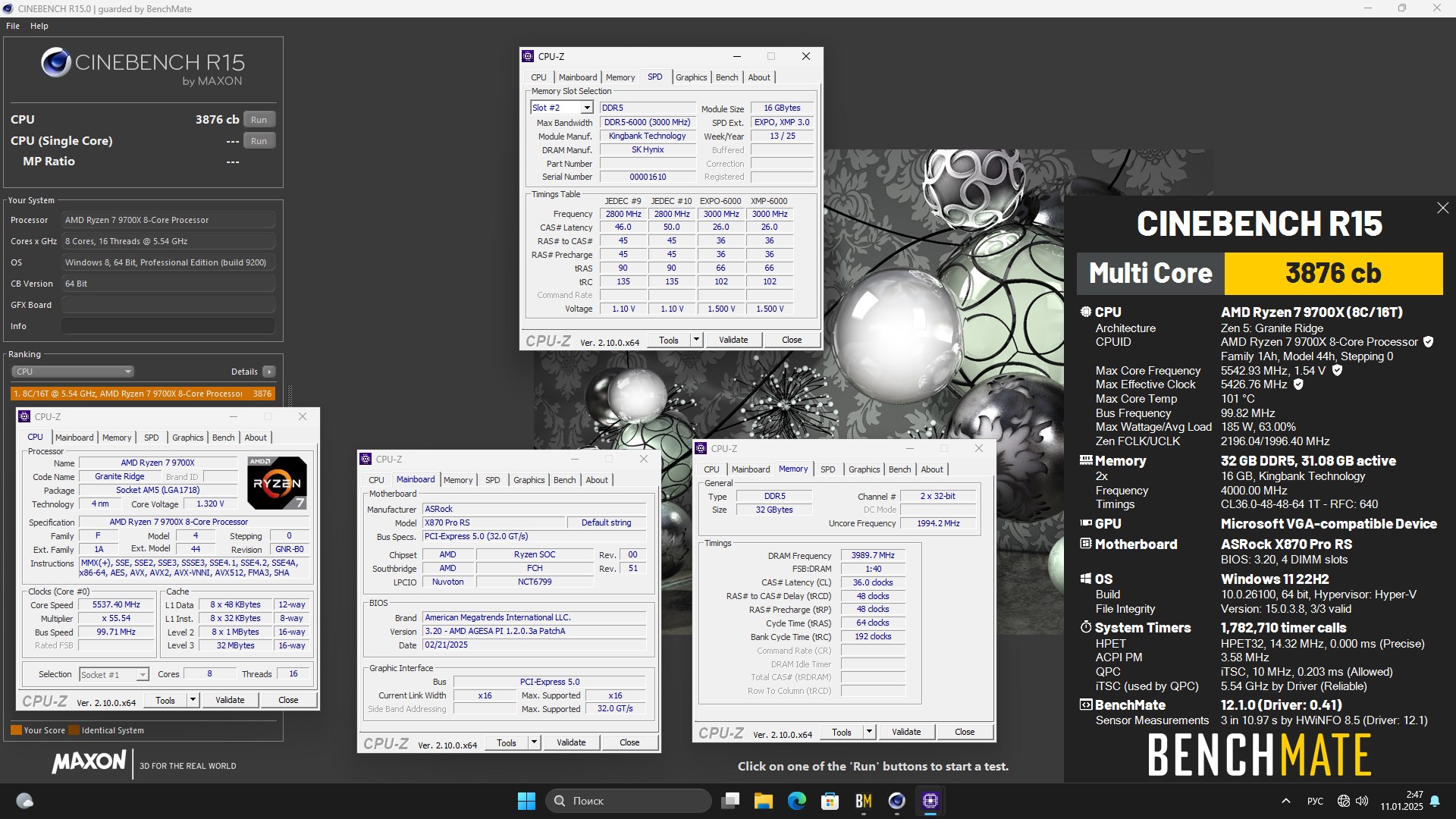
Task: Close the SPD CPU-Z window via Close button
Action: (x=792, y=340)
